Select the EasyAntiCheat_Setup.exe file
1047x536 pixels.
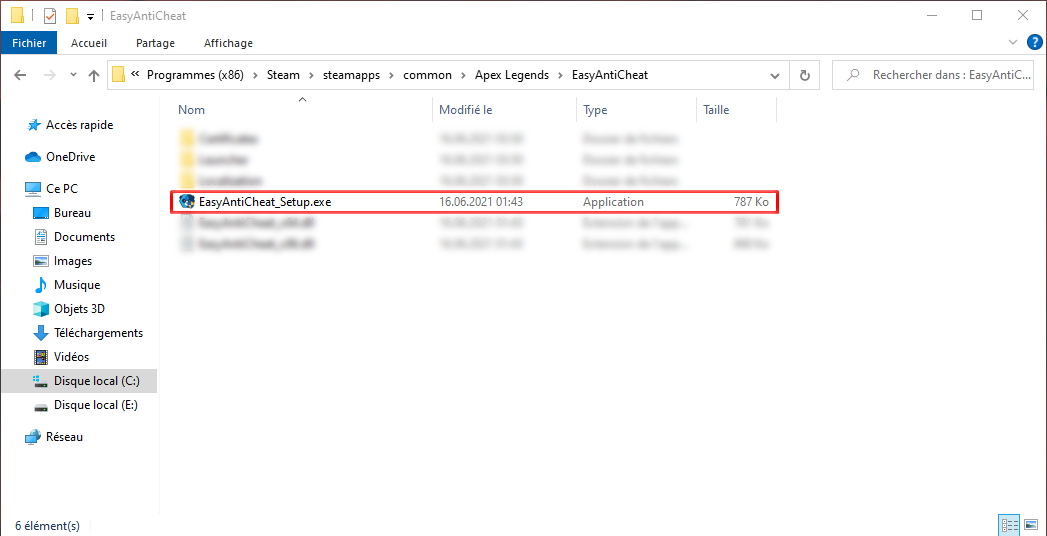point(475,202)
